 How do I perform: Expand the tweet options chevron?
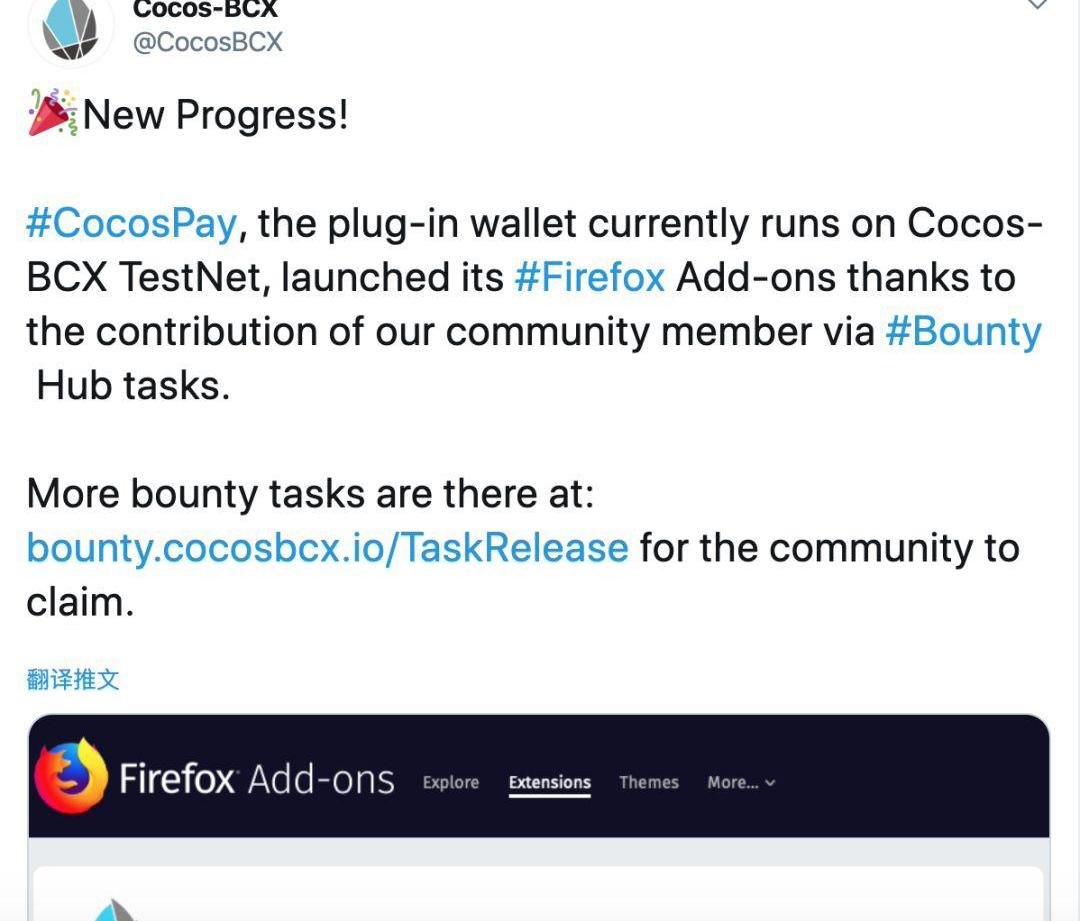pos(1037,5)
